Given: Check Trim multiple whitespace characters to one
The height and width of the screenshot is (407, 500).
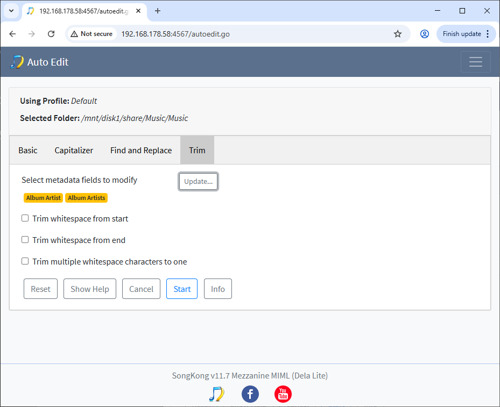Looking at the screenshot, I should click(25, 261).
